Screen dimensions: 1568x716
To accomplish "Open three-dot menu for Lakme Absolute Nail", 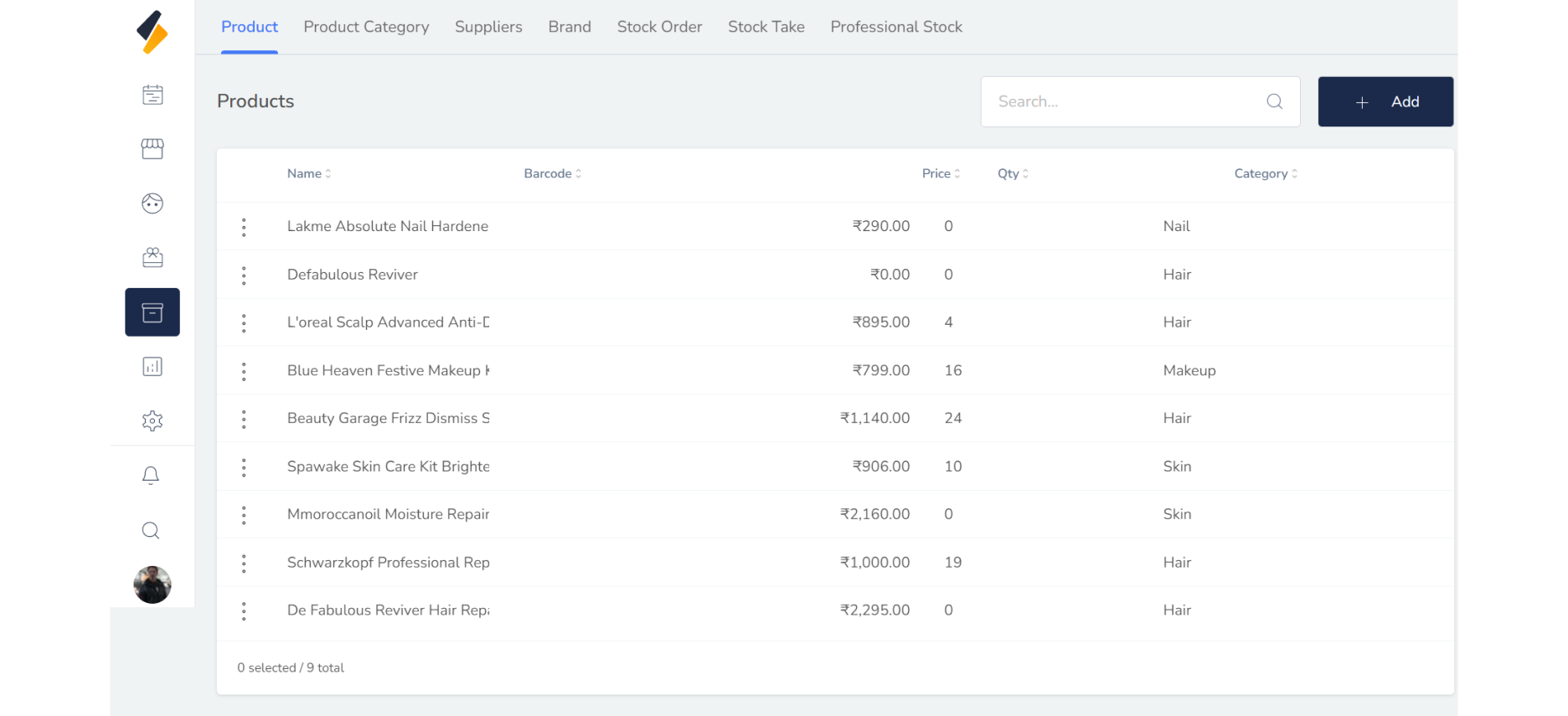I will pyautogui.click(x=244, y=227).
